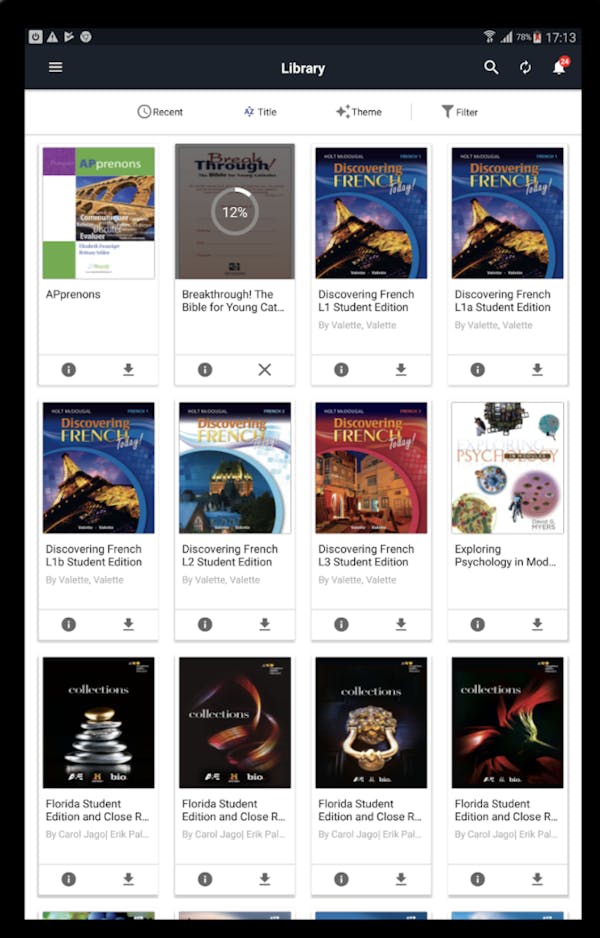Screen dimensions: 600x938
Task: Open the Florida Student Edition stacked-stones cover
Action: click(99, 723)
